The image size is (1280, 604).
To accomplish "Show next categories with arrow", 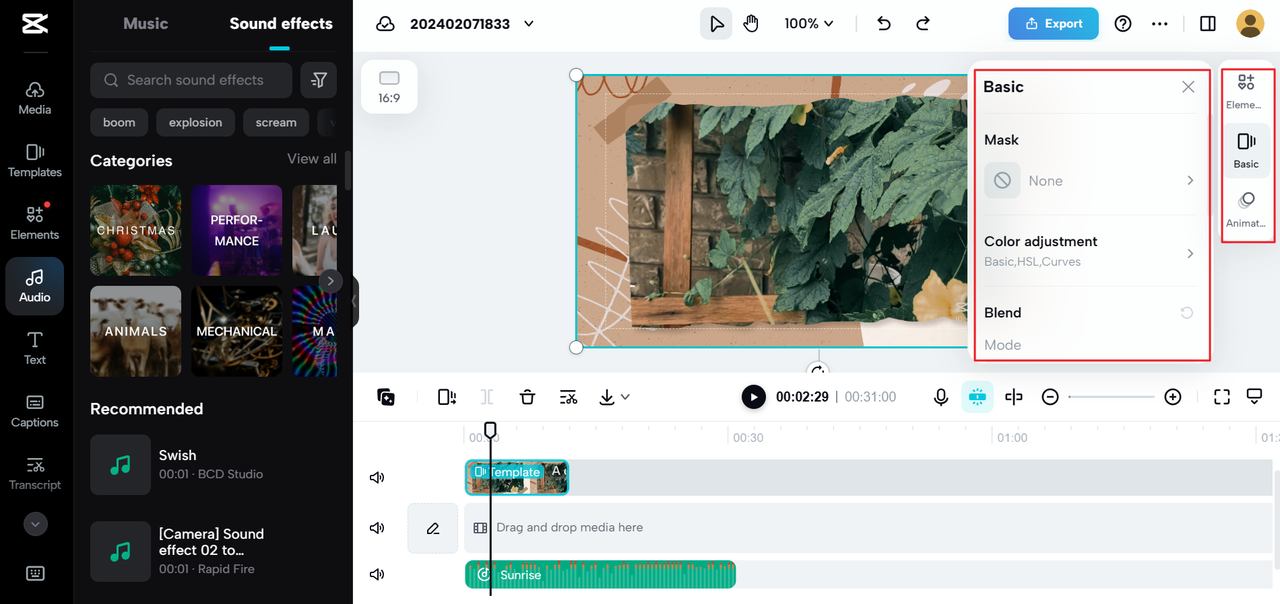I will click(330, 281).
